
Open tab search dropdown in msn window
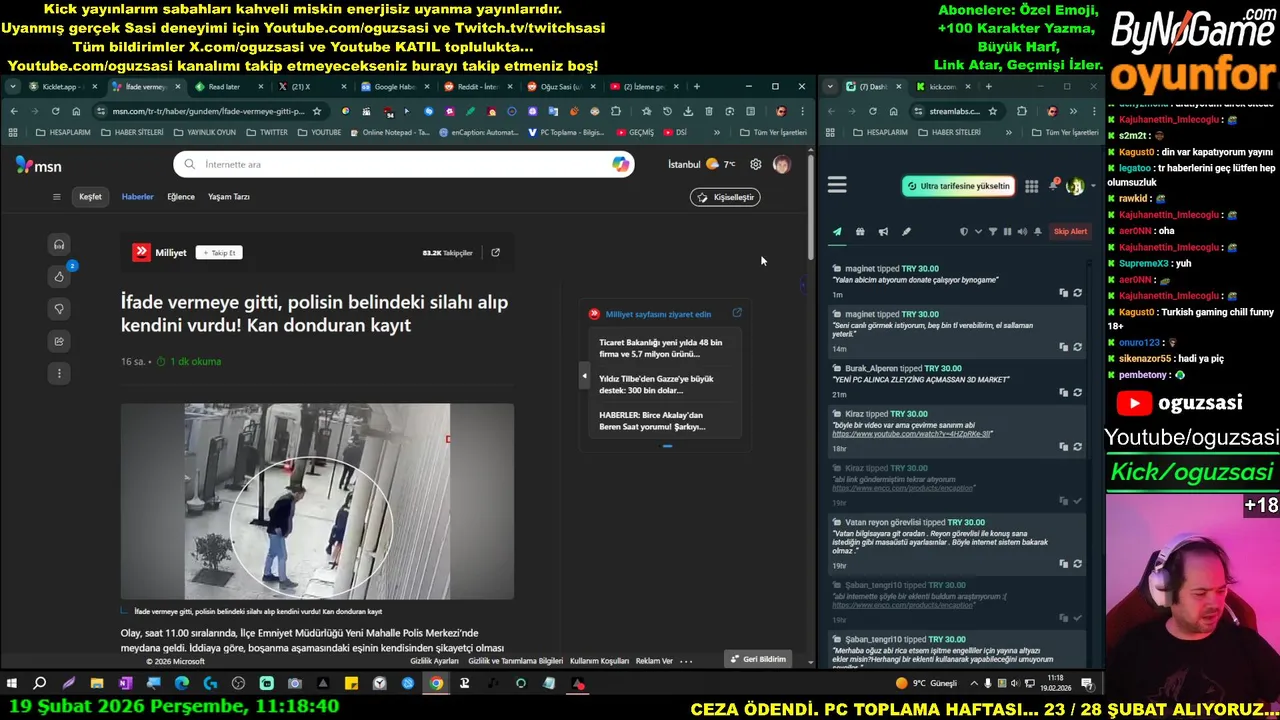tap(13, 87)
